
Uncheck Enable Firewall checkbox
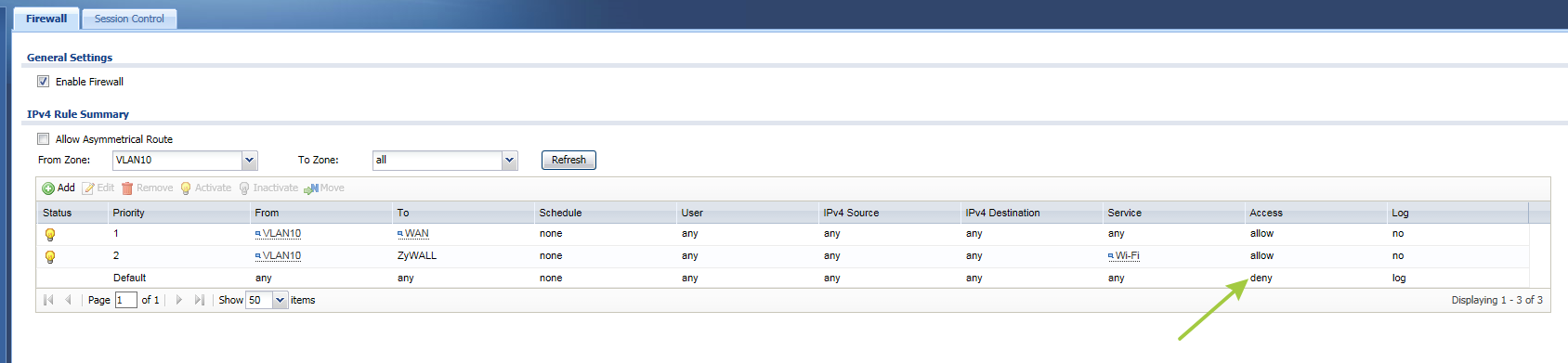pyautogui.click(x=43, y=82)
